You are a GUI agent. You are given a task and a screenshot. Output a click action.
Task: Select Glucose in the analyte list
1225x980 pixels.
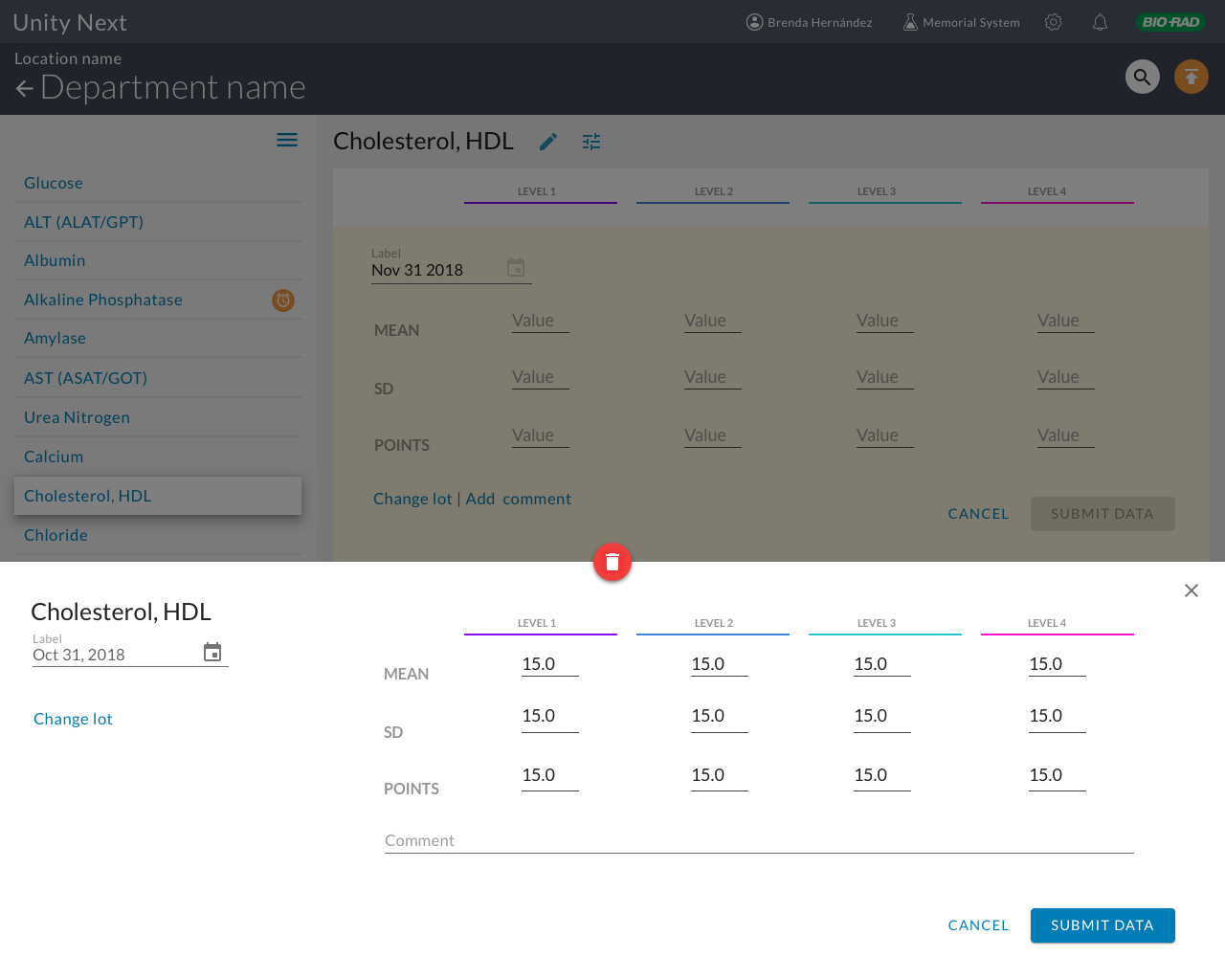pos(54,183)
